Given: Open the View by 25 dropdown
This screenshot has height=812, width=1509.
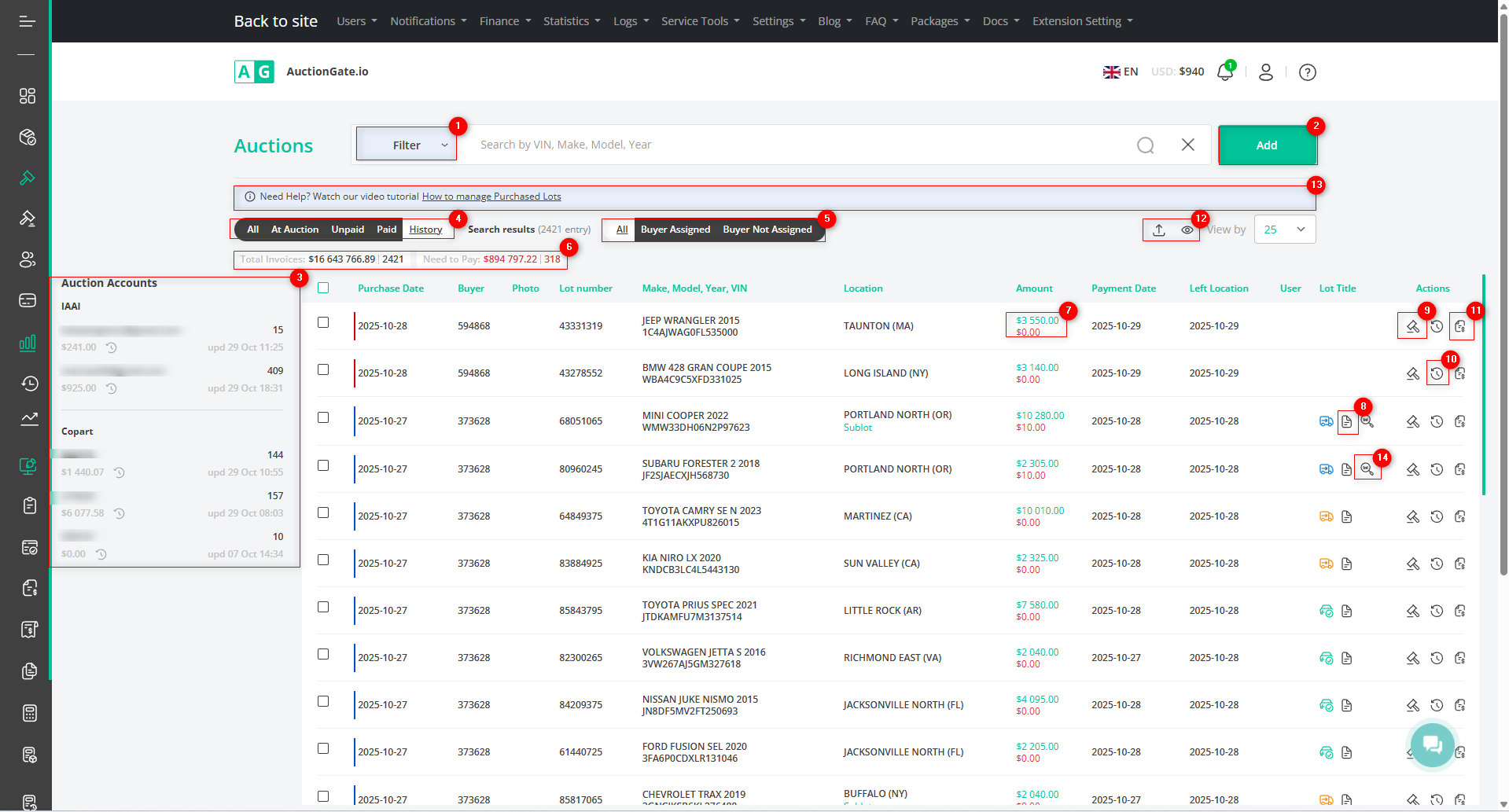Looking at the screenshot, I should click(1284, 230).
